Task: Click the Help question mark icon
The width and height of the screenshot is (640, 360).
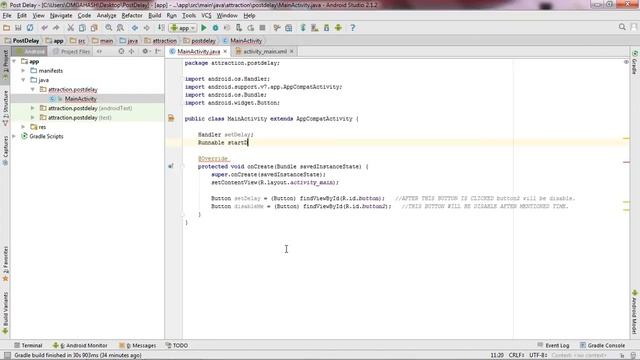Action: (353, 28)
